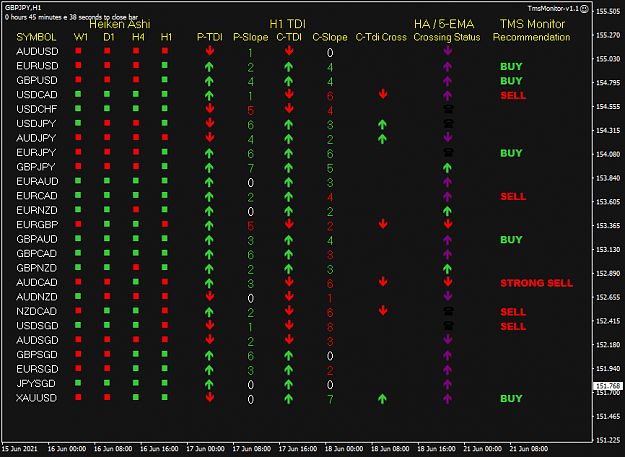Click the SYMBOL column header
The image size is (625, 457).
[36, 37]
